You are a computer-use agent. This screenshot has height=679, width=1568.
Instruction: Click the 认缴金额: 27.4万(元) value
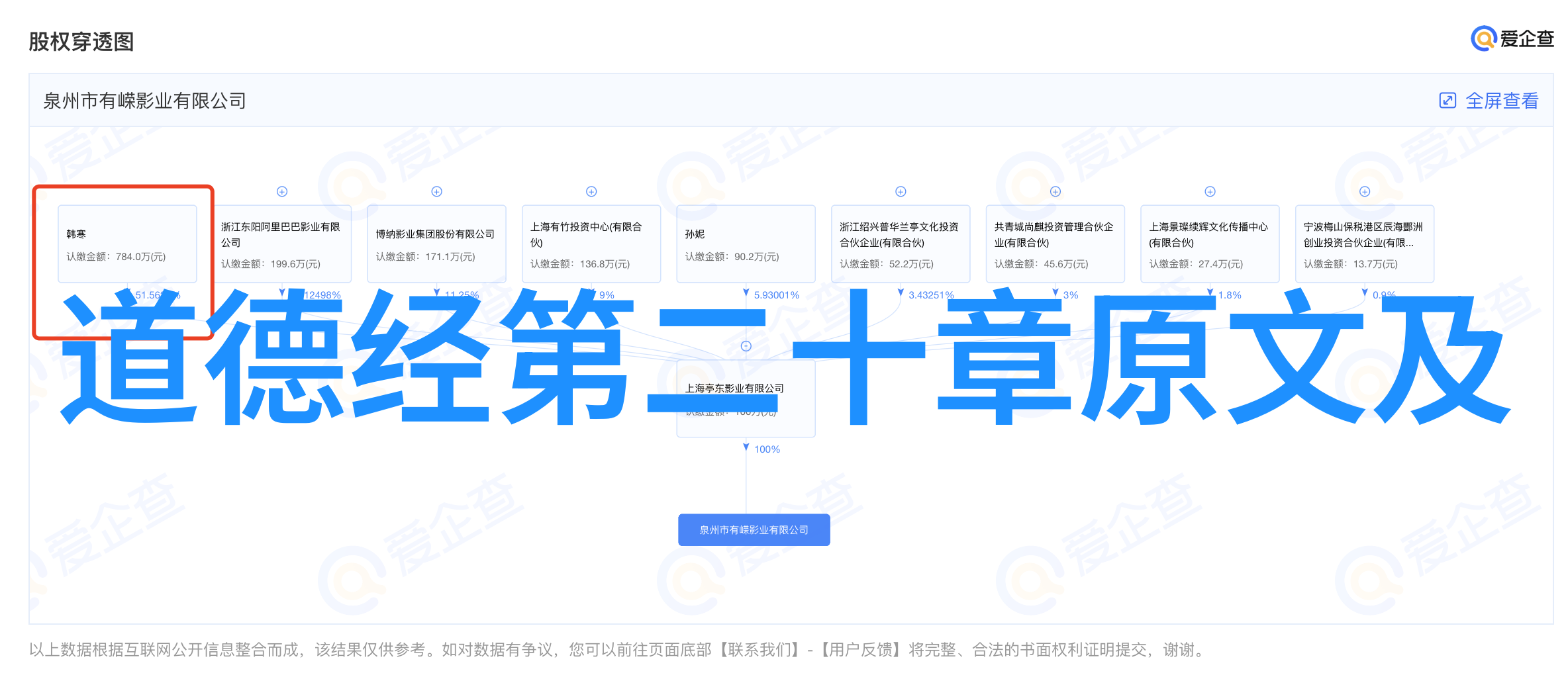coord(1196,264)
